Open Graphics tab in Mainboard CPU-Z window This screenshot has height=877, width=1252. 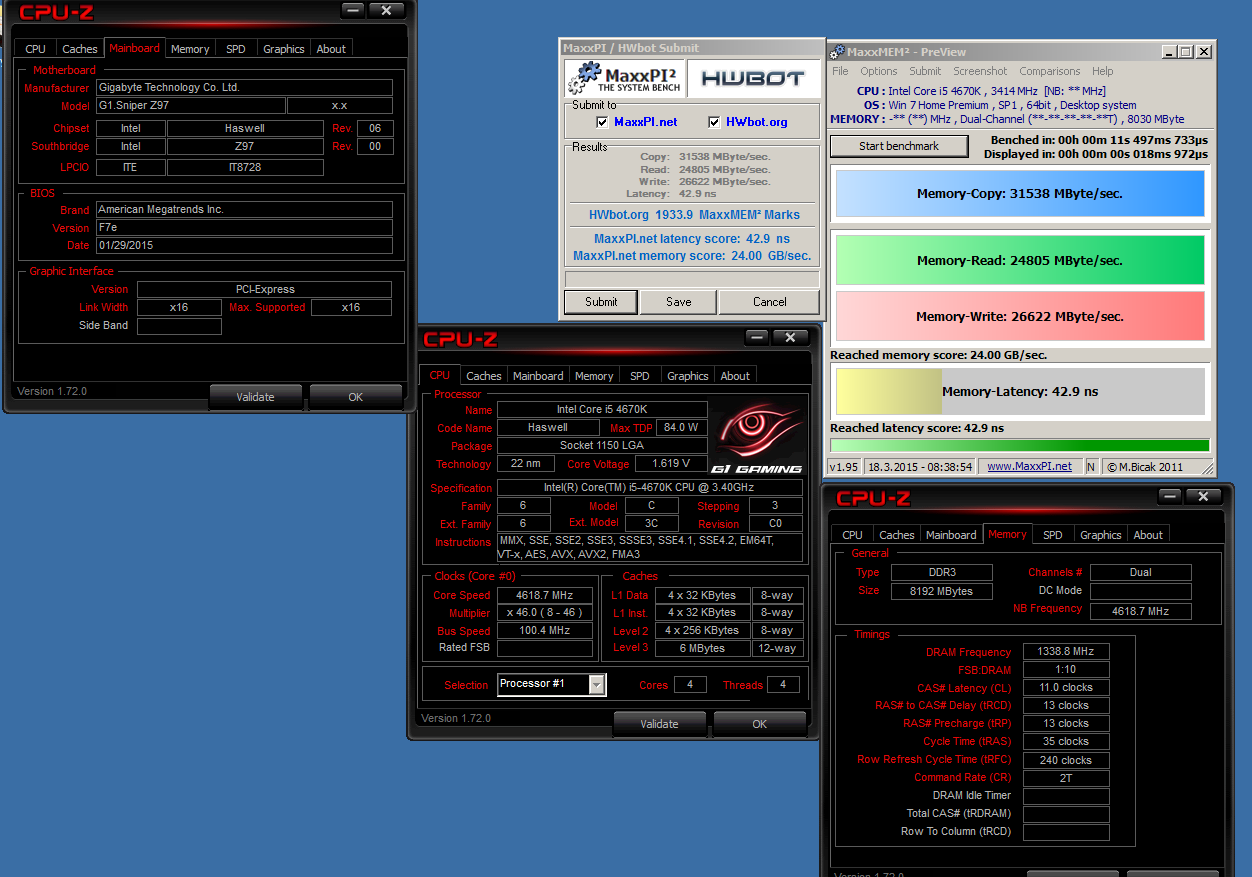284,49
